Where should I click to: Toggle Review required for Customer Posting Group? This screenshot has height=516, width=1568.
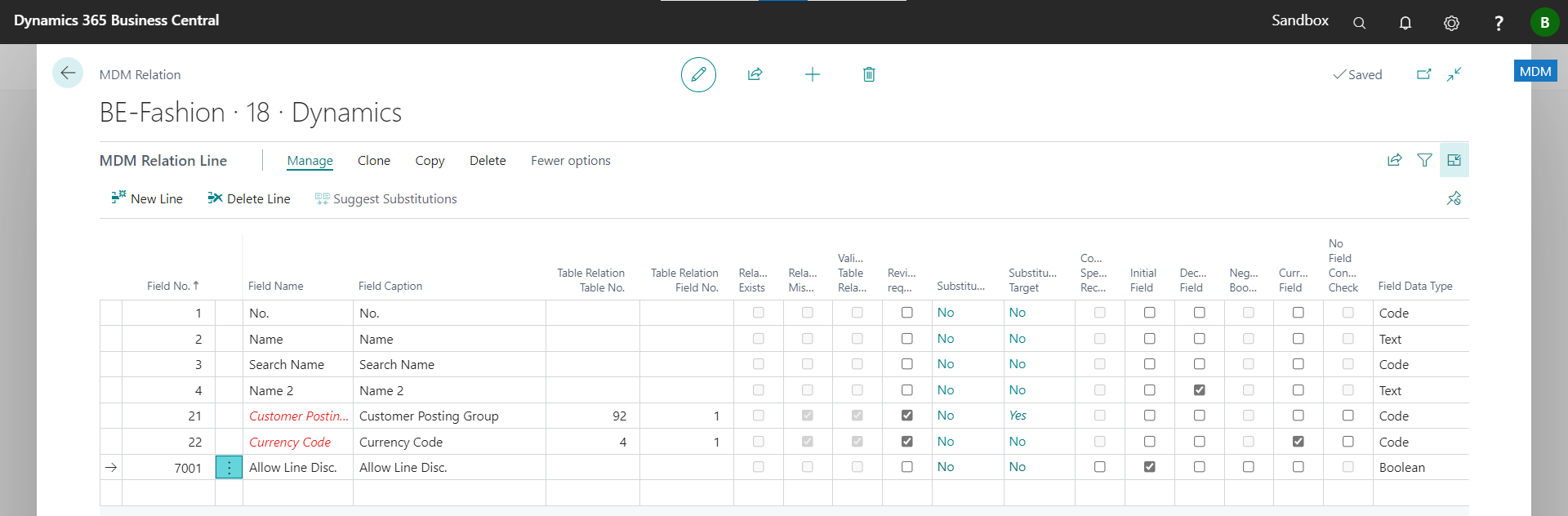coord(906,416)
